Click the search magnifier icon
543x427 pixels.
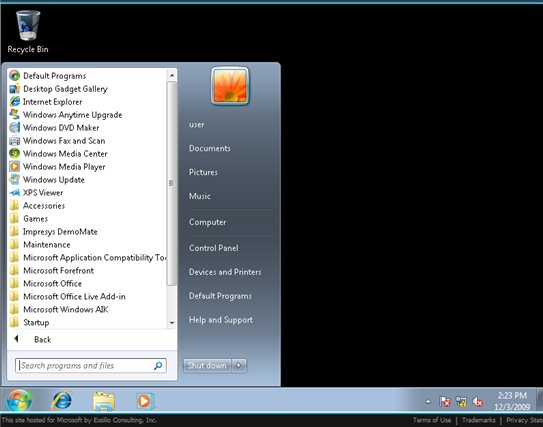click(158, 365)
